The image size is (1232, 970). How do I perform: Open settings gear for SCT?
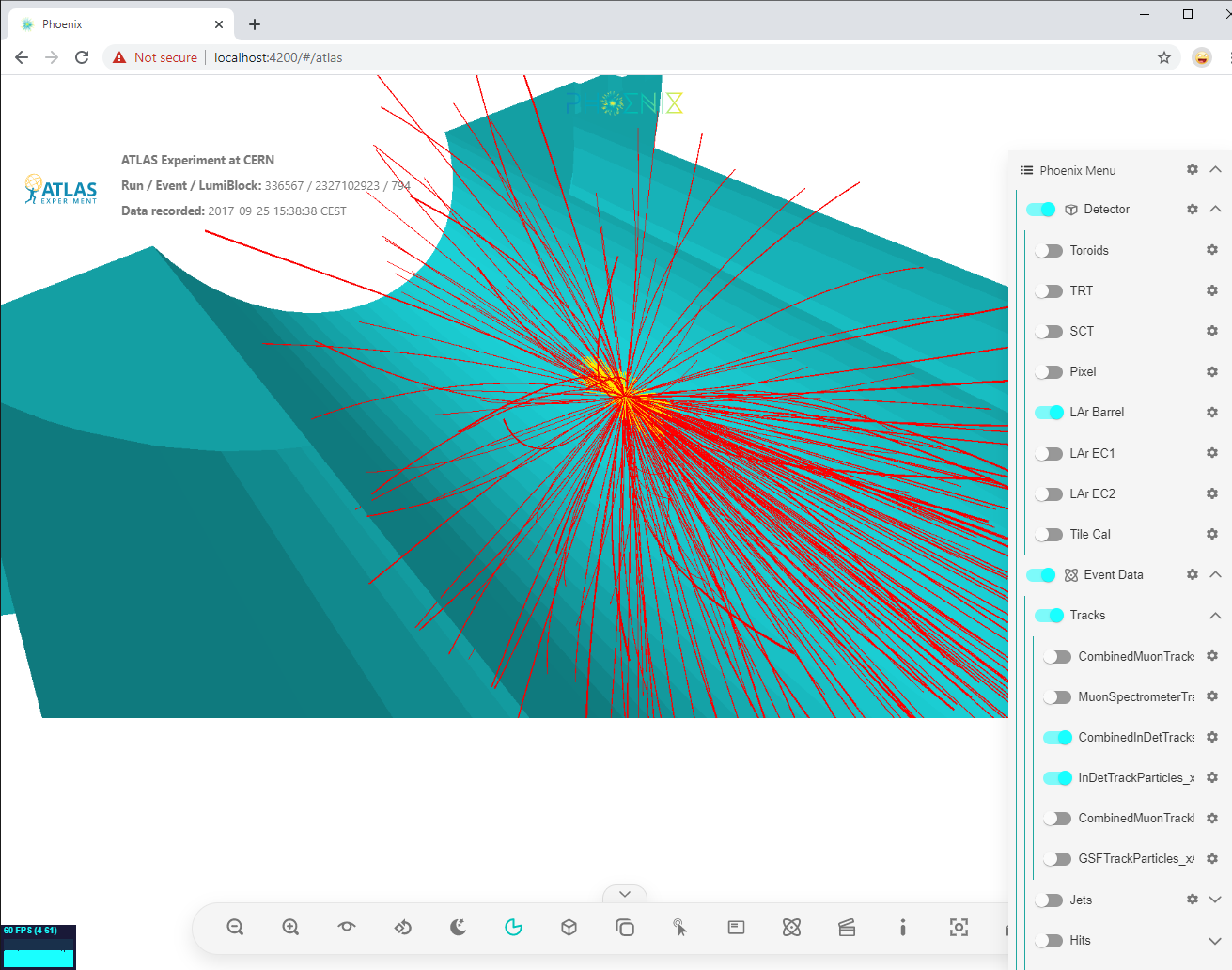point(1211,331)
